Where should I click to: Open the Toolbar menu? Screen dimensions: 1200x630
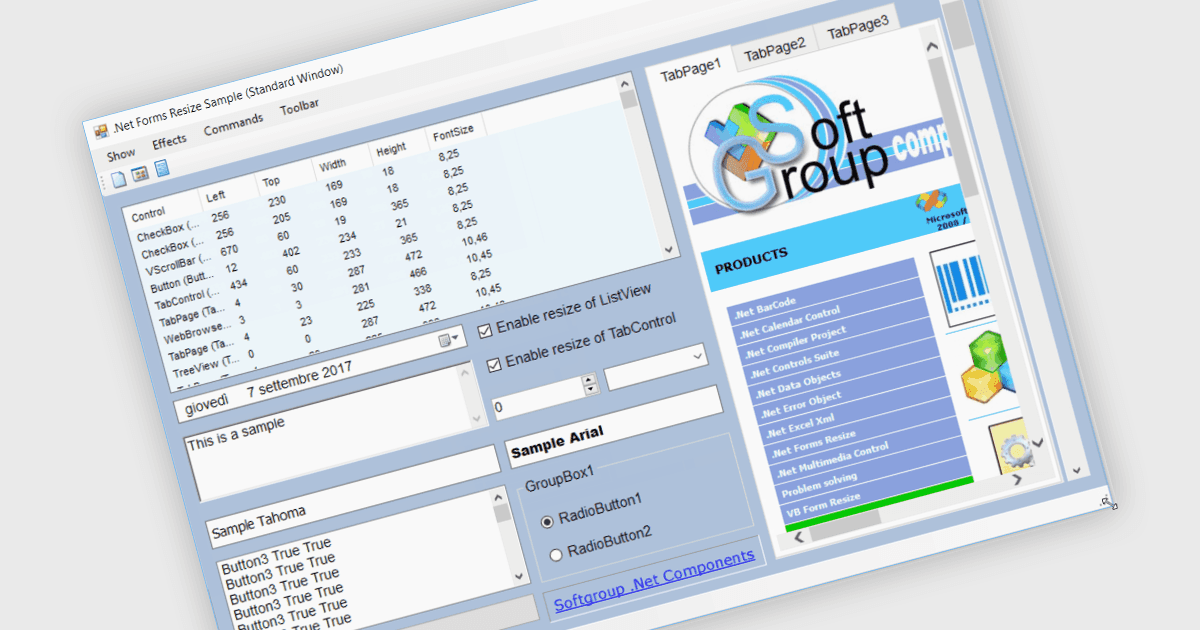click(300, 108)
